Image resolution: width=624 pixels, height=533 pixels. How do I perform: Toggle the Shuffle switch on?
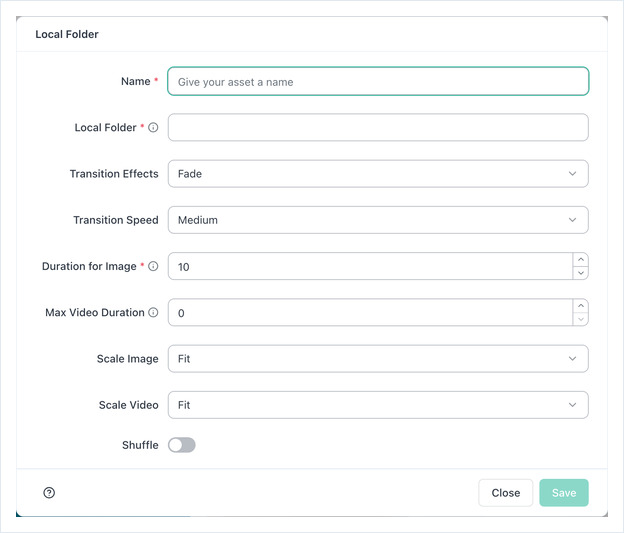tap(181, 445)
